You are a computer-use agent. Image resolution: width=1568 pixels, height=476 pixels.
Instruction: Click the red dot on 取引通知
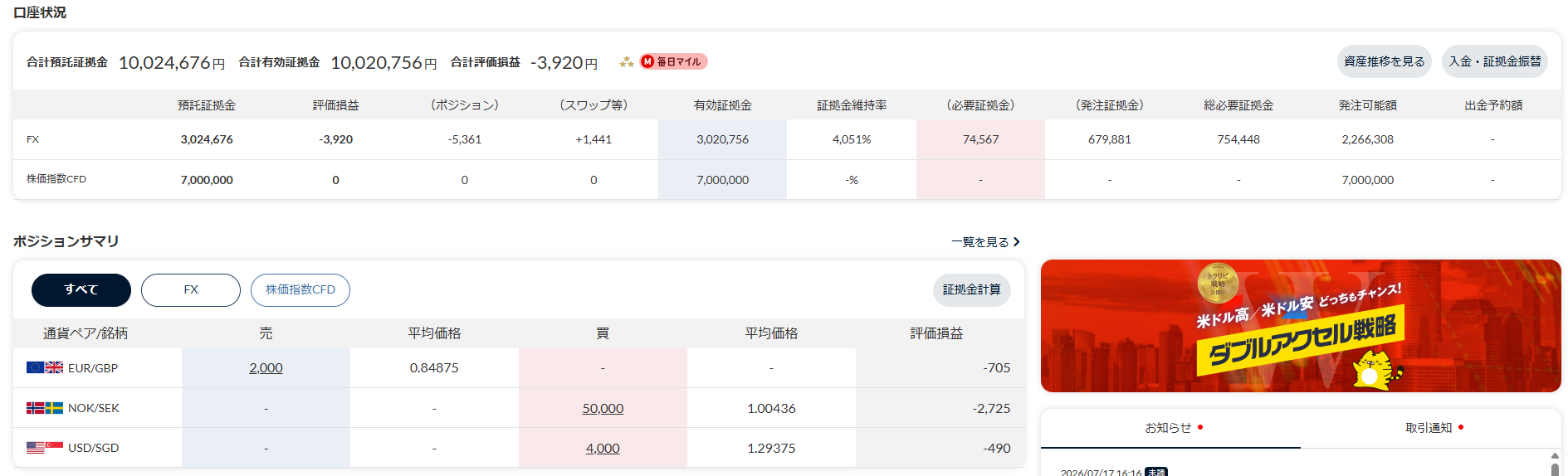(x=1461, y=427)
